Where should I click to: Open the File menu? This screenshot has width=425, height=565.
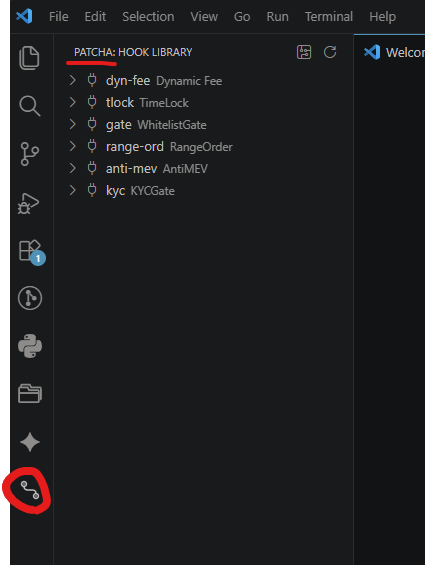[59, 17]
